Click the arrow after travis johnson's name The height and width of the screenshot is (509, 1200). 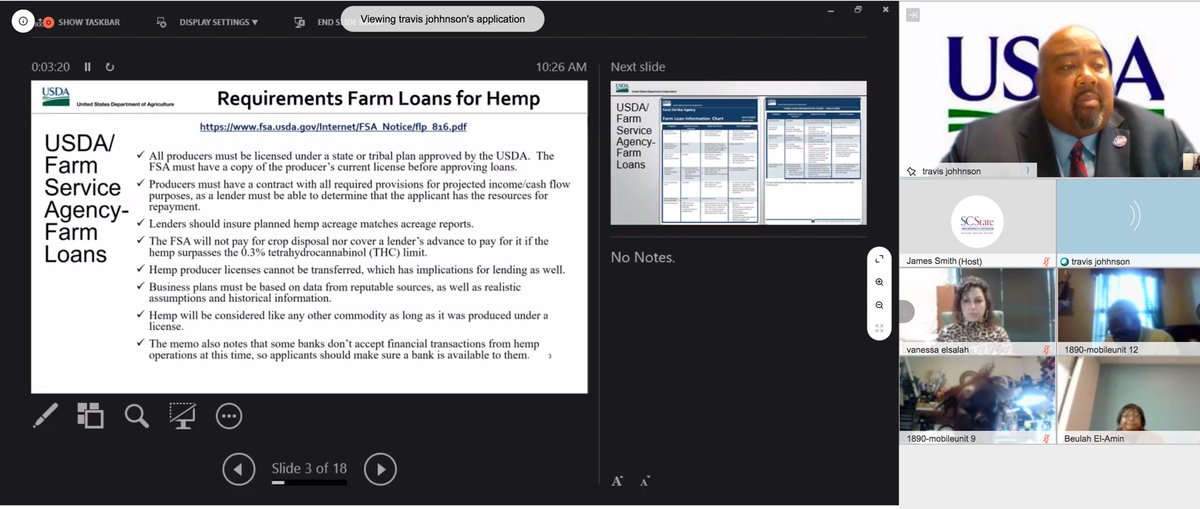(x=1029, y=171)
